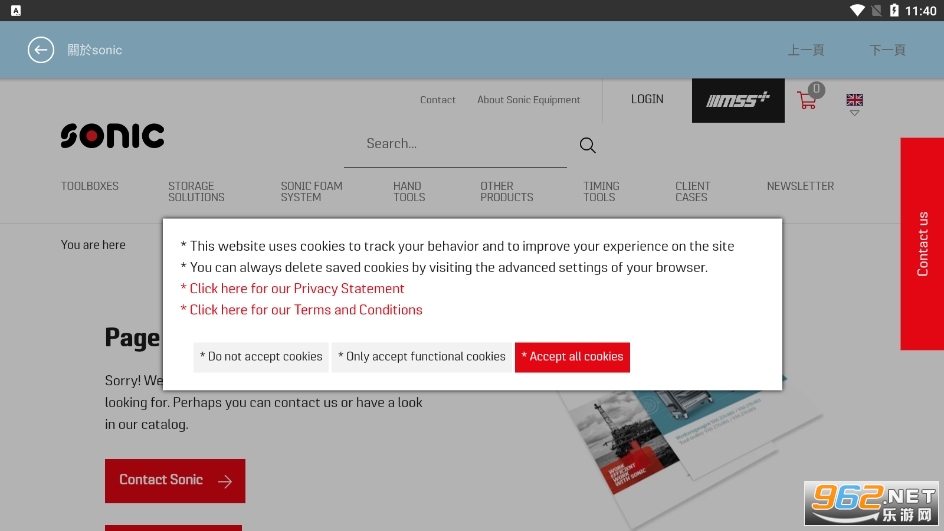
Task: Open the TIMING TOOLS menu
Action: point(601,191)
